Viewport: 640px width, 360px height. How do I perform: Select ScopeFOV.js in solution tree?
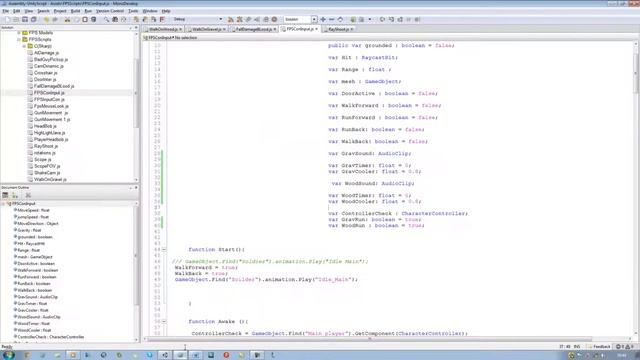point(47,166)
